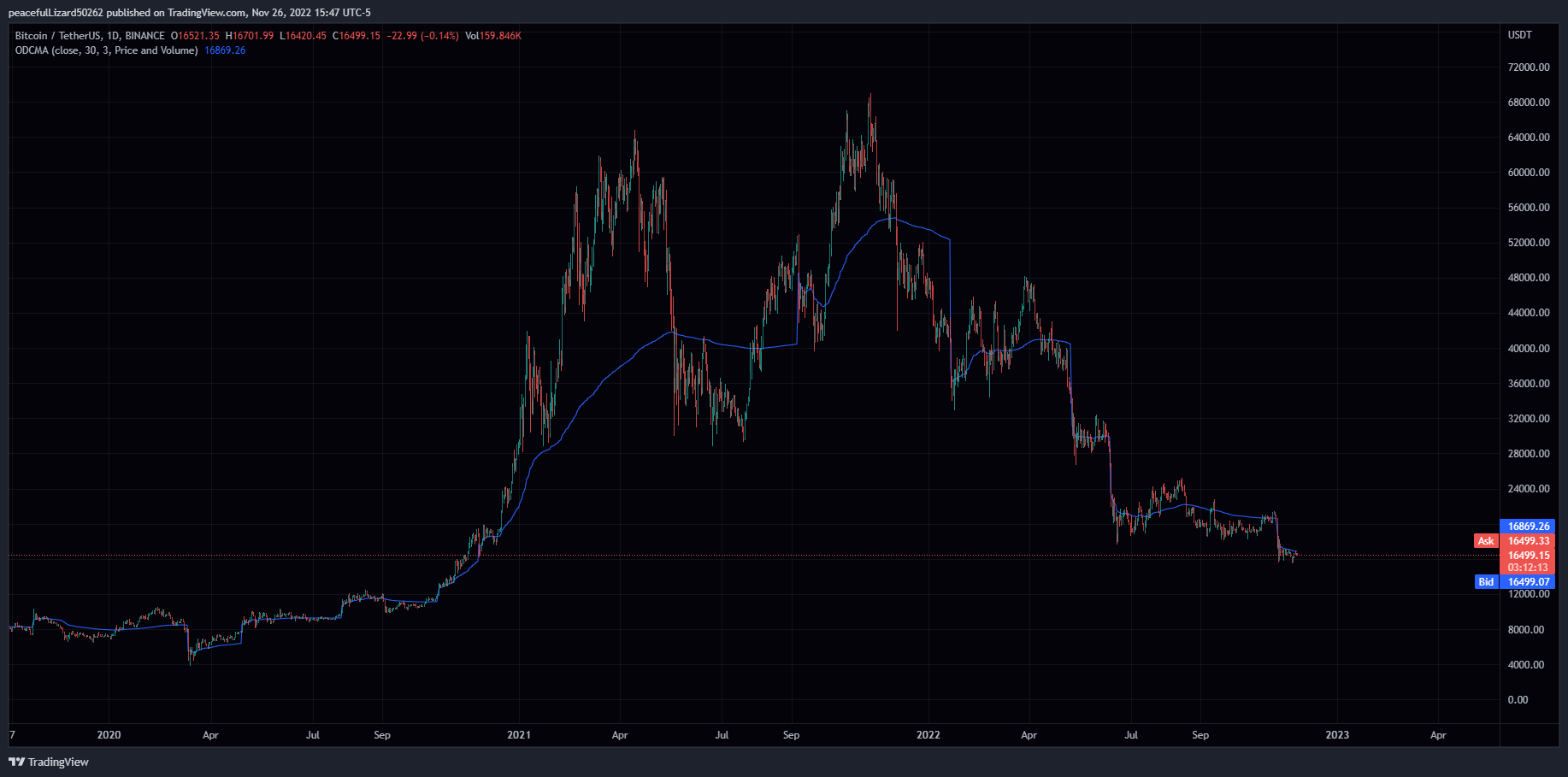Click the 60000.00 price axis tick
The width and height of the screenshot is (1568, 777).
1529,173
